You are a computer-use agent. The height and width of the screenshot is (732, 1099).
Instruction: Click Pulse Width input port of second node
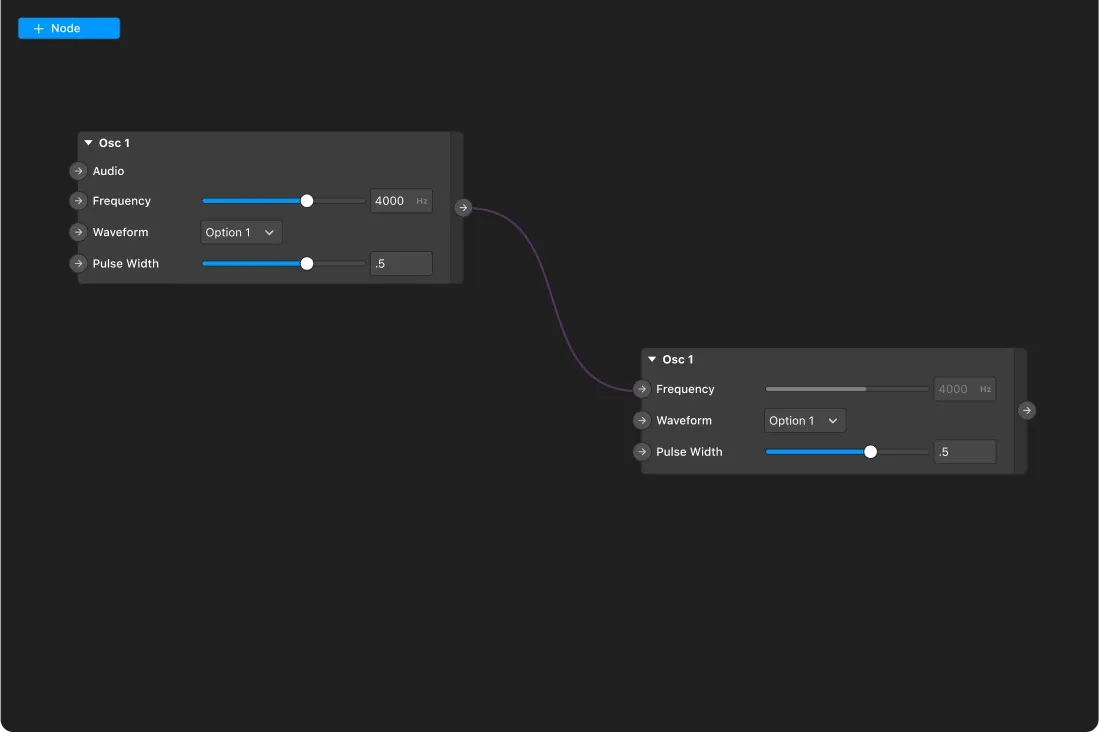coord(641,452)
